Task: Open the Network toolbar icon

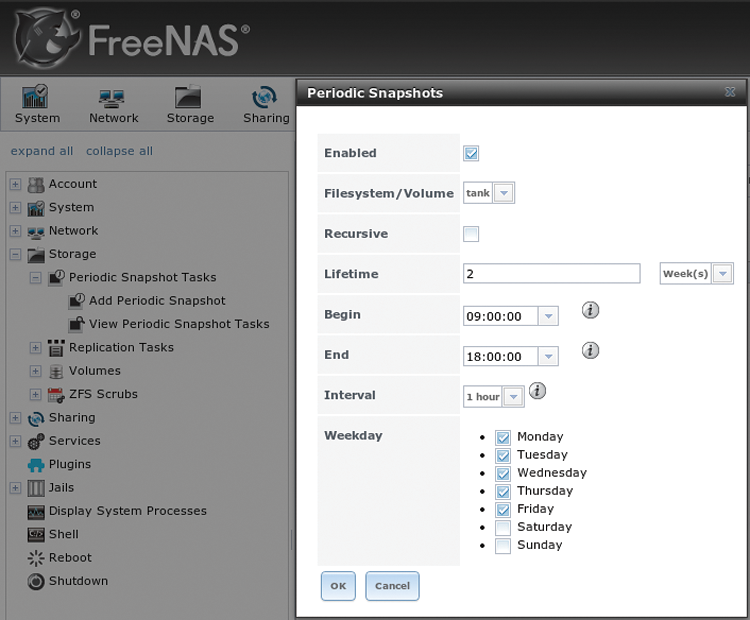Action: [113, 98]
